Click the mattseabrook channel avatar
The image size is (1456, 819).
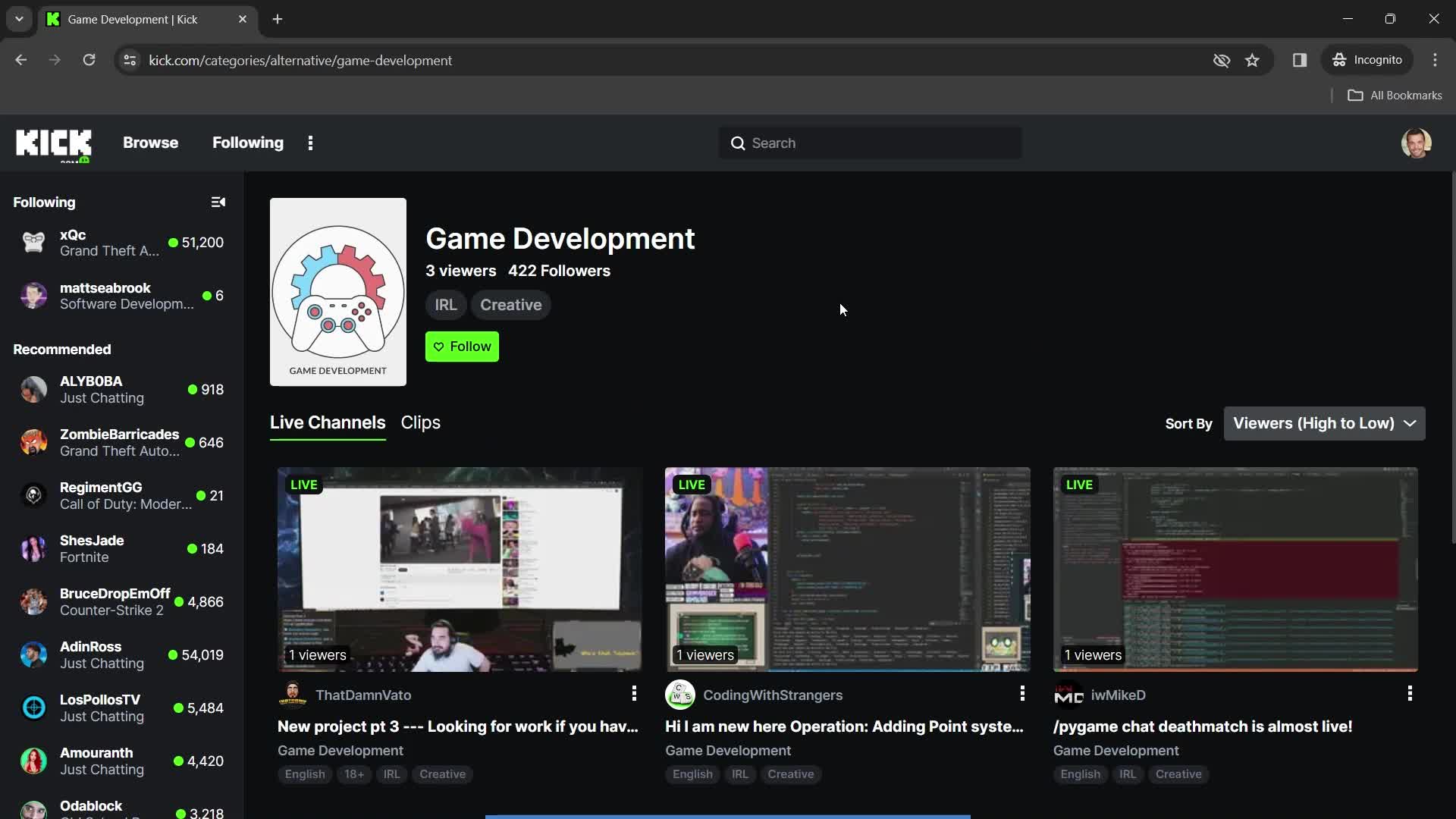[33, 296]
